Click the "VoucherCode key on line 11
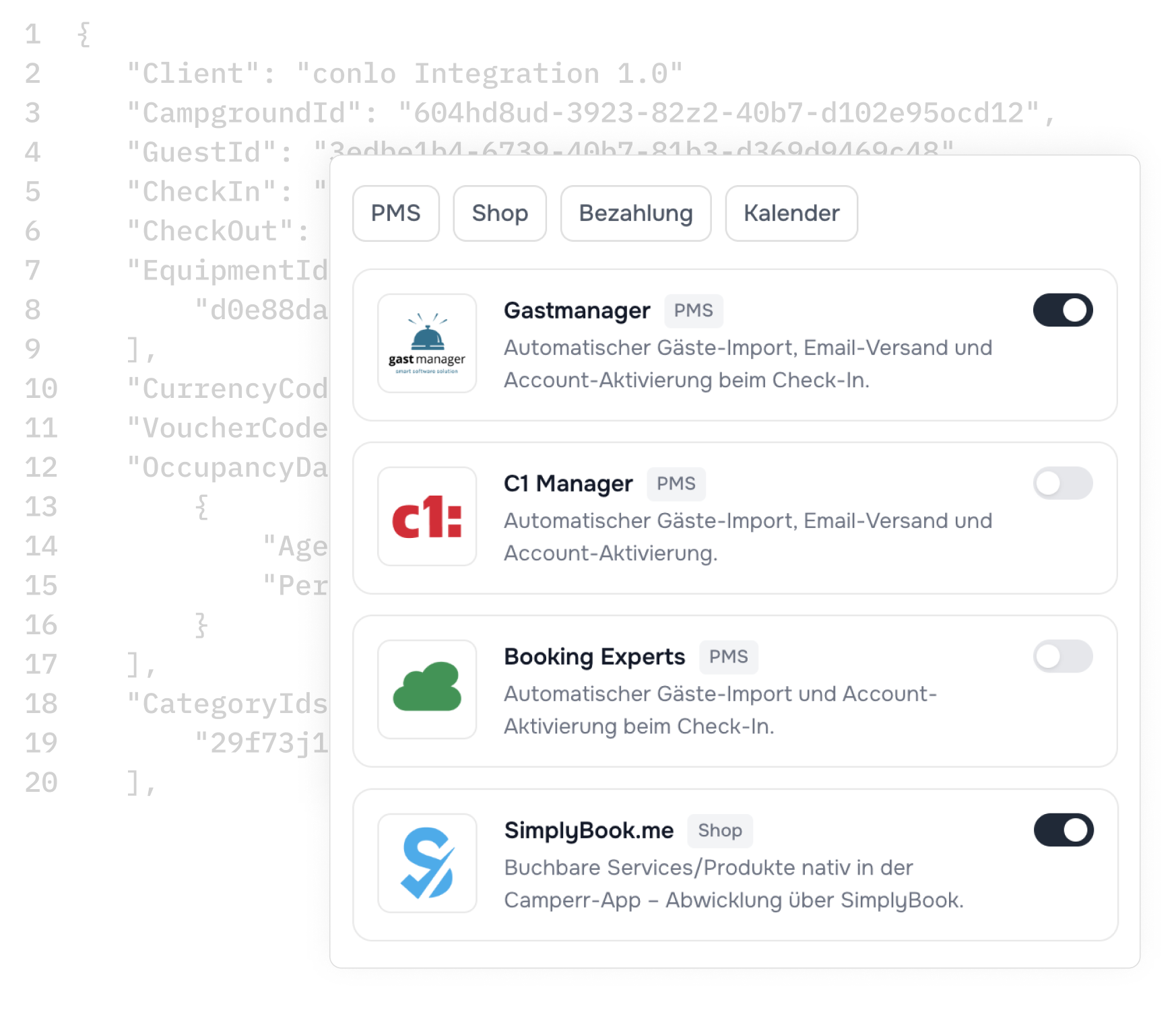This screenshot has width=1176, height=1012. tap(228, 428)
